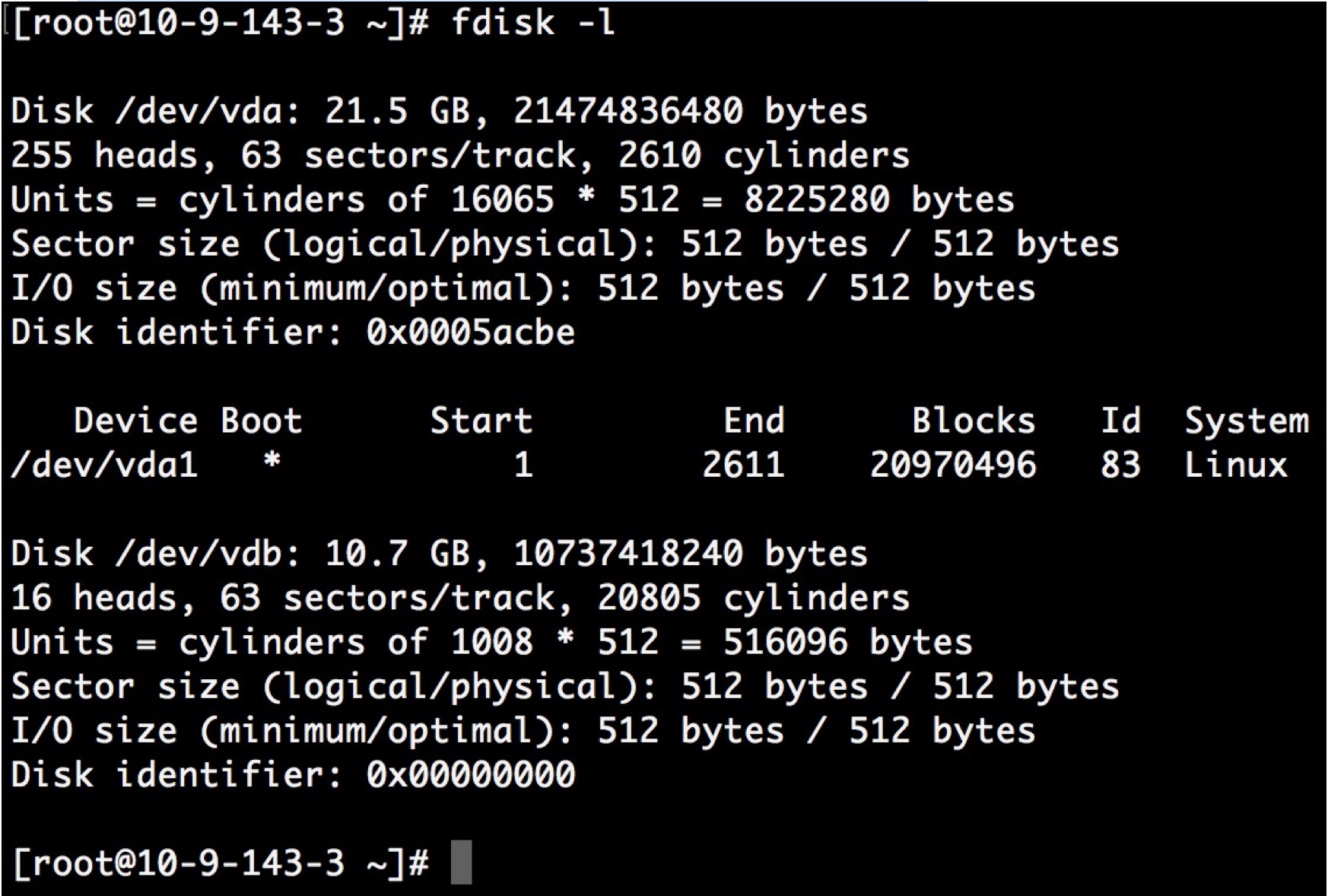Viewport: 1328px width, 896px height.
Task: Click the "System" column header
Action: (x=1246, y=421)
